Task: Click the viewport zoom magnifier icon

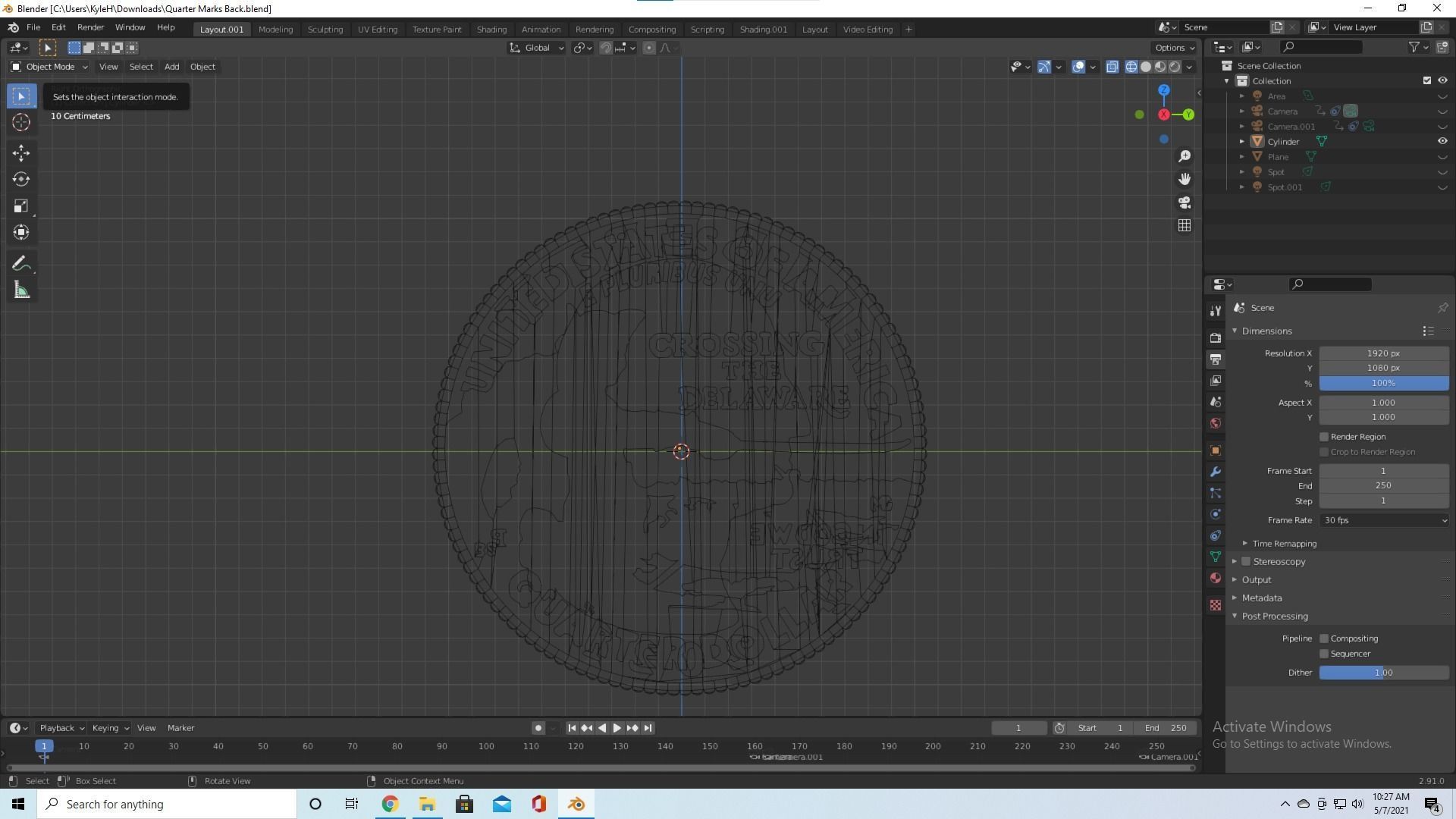Action: 1185,156
